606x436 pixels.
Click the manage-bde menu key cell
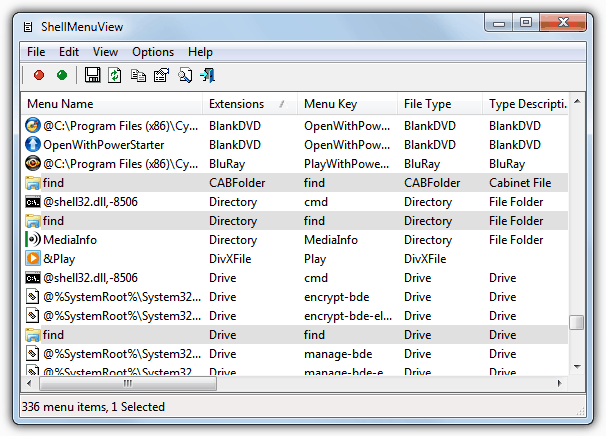(338, 354)
